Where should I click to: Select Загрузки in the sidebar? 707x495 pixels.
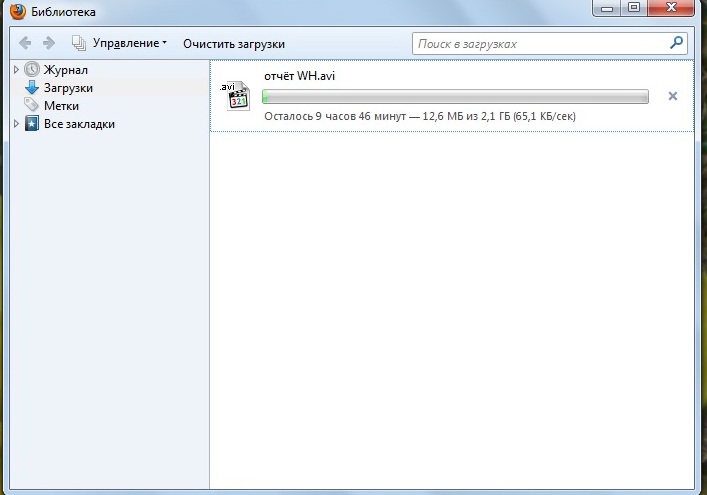pyautogui.click(x=68, y=88)
